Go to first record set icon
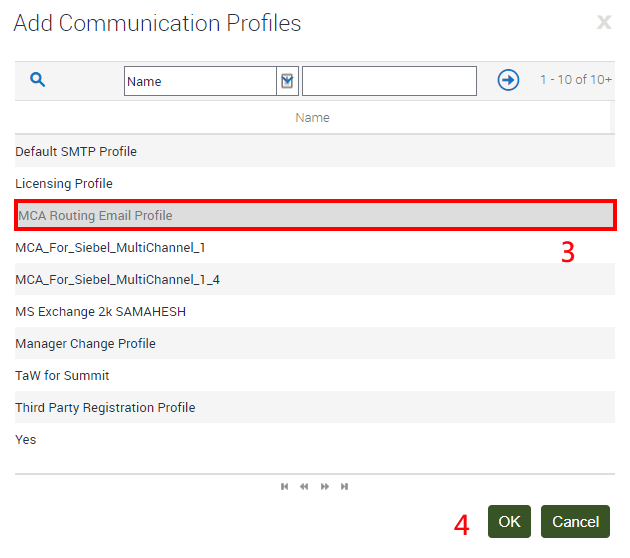The height and width of the screenshot is (558, 630). 284,486
